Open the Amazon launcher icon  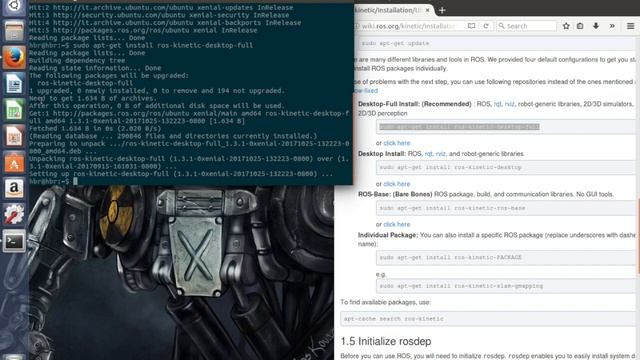coord(14,189)
